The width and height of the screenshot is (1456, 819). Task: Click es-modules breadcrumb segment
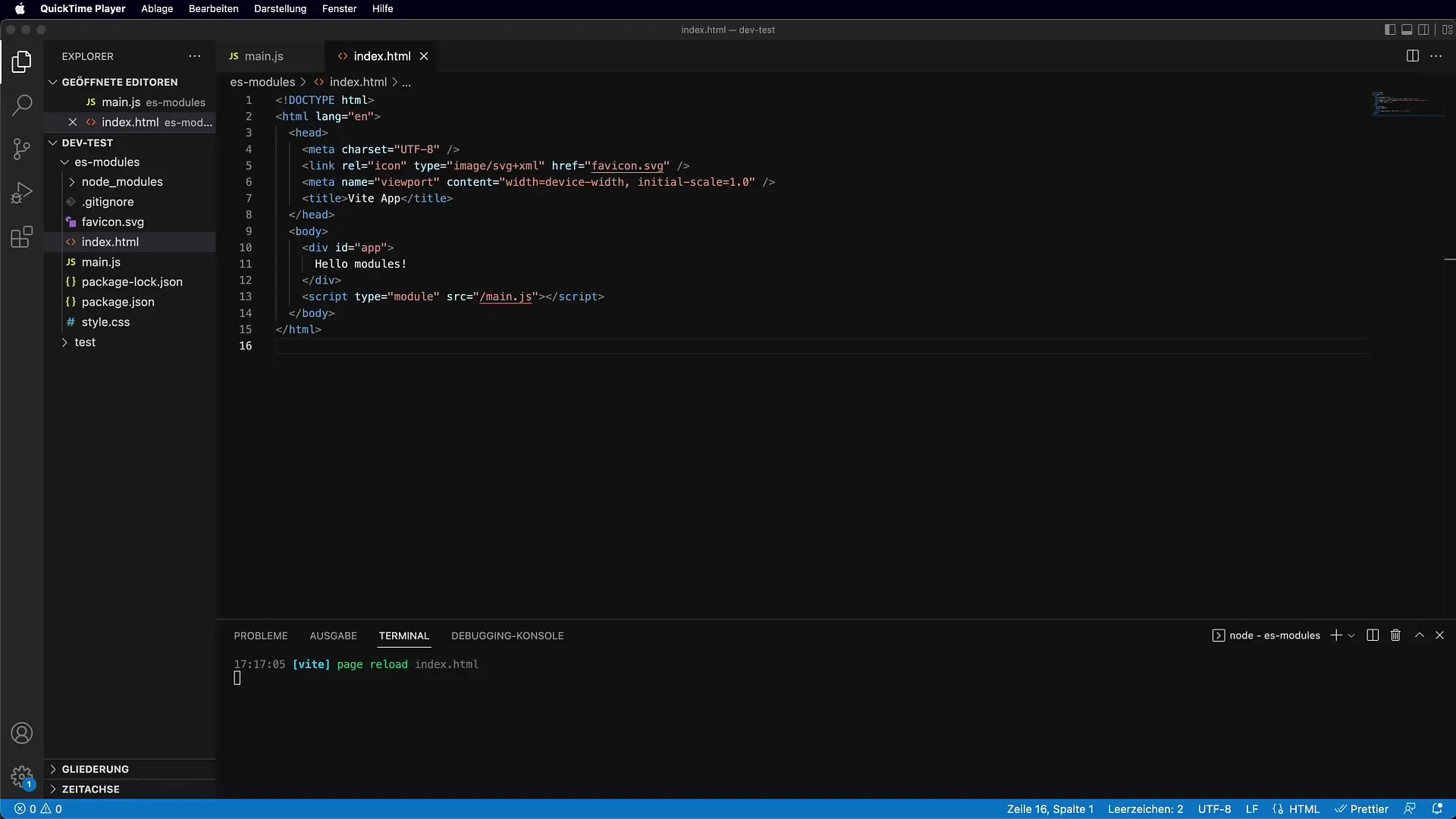tap(262, 82)
